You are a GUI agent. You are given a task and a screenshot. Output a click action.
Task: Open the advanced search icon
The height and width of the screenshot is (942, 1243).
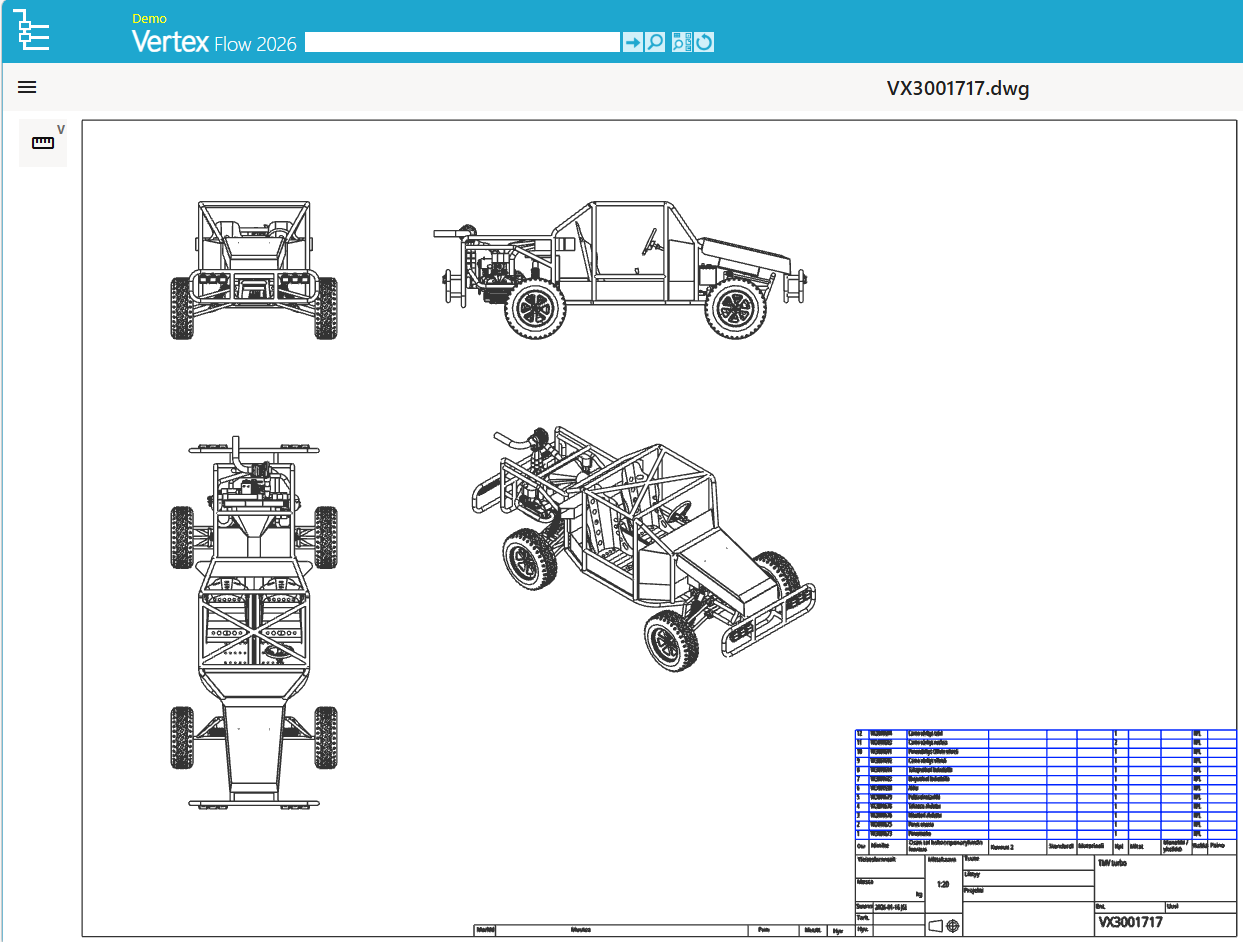(x=681, y=42)
